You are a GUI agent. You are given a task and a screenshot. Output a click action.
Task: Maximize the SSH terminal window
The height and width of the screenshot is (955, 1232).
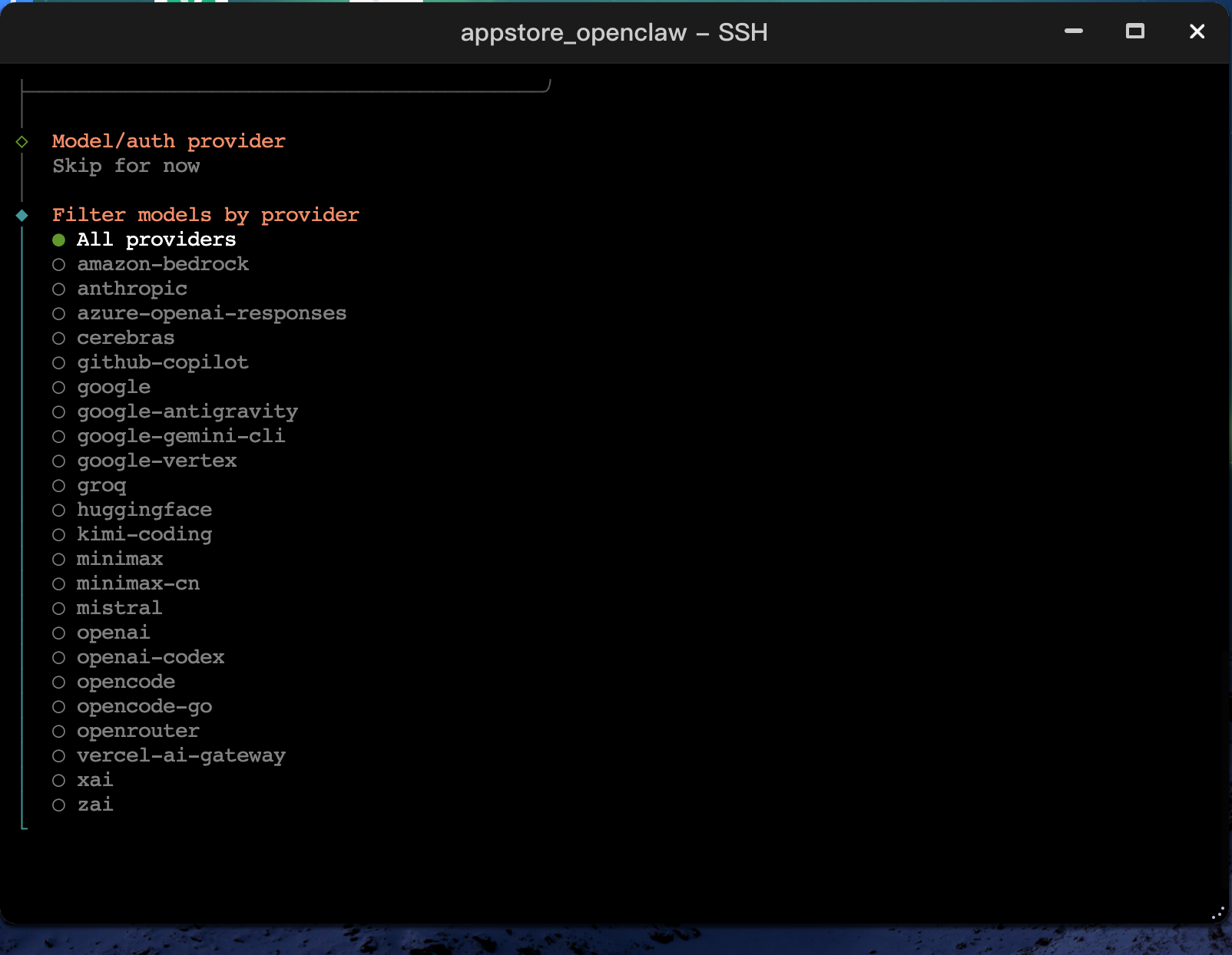1134,31
